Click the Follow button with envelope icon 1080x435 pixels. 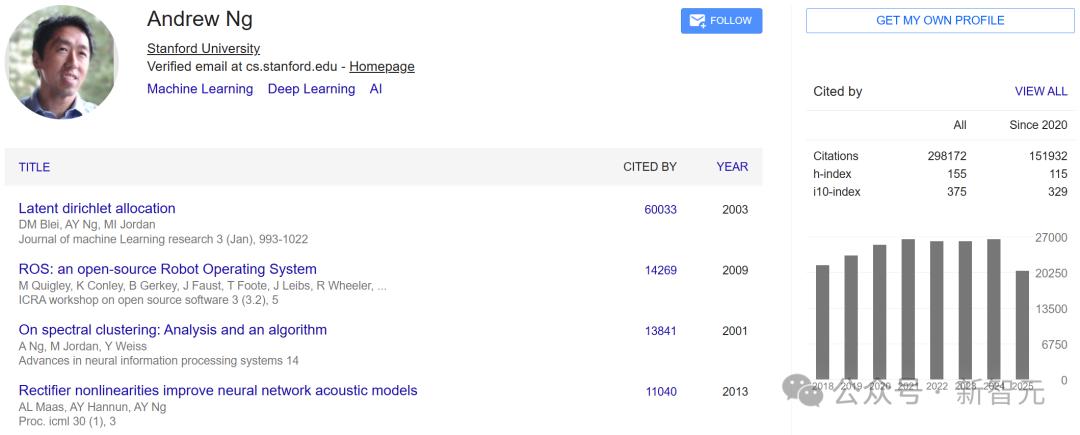[x=721, y=21]
